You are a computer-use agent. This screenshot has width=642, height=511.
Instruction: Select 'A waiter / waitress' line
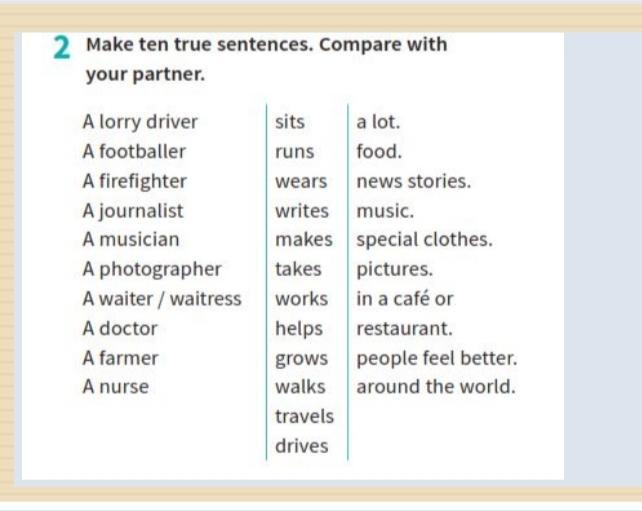click(162, 299)
